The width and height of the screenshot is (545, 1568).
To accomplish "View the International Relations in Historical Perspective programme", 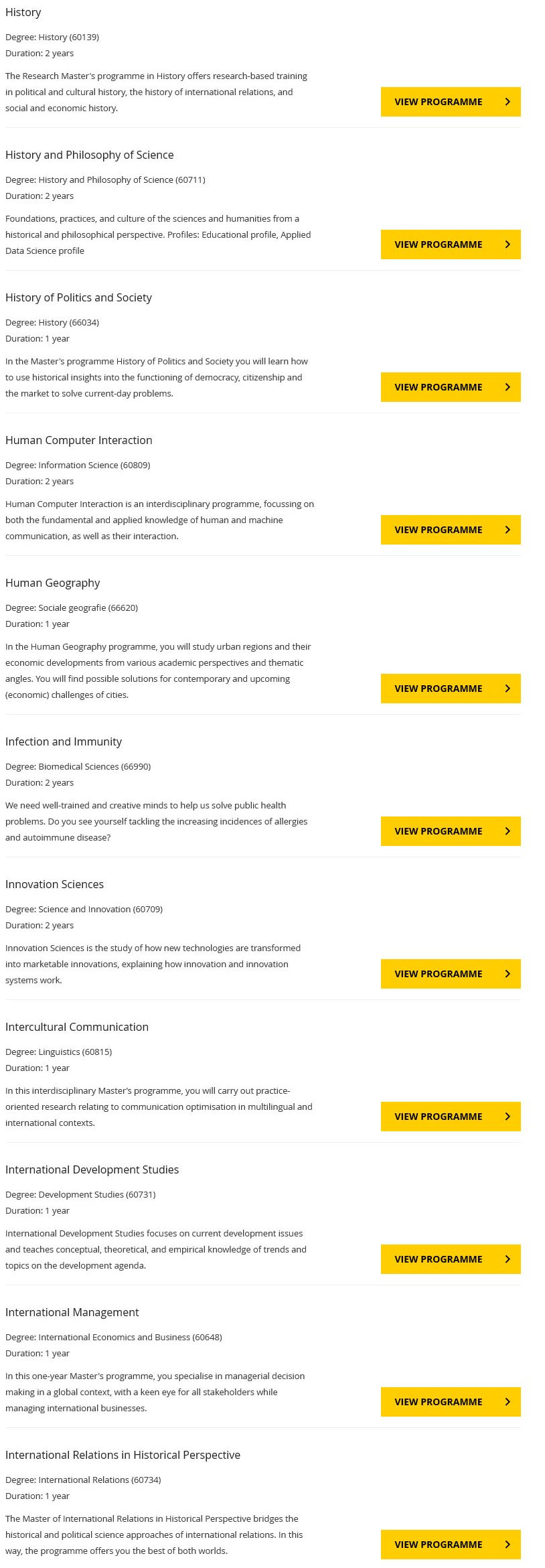I will coord(451,1545).
